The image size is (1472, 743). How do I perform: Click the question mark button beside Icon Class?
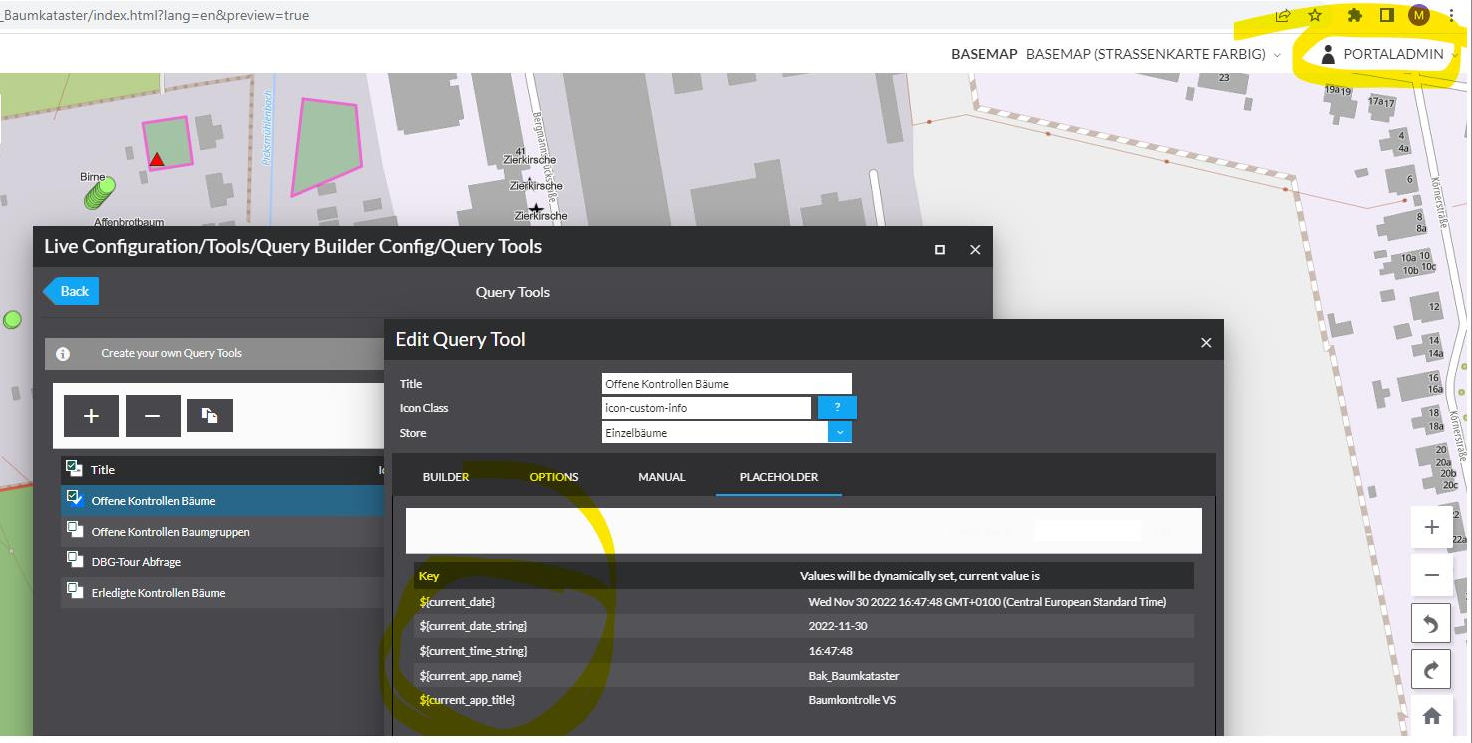click(x=836, y=407)
